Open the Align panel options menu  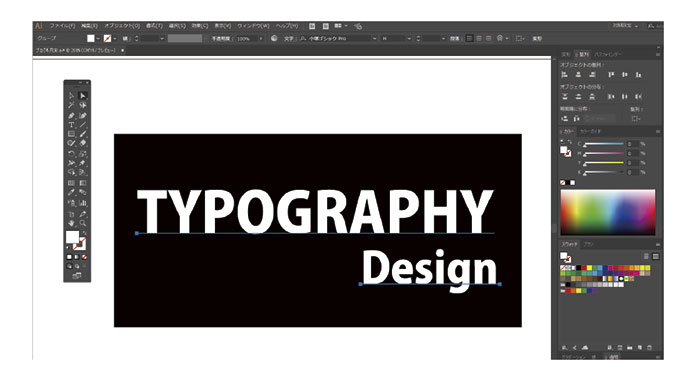pos(658,54)
